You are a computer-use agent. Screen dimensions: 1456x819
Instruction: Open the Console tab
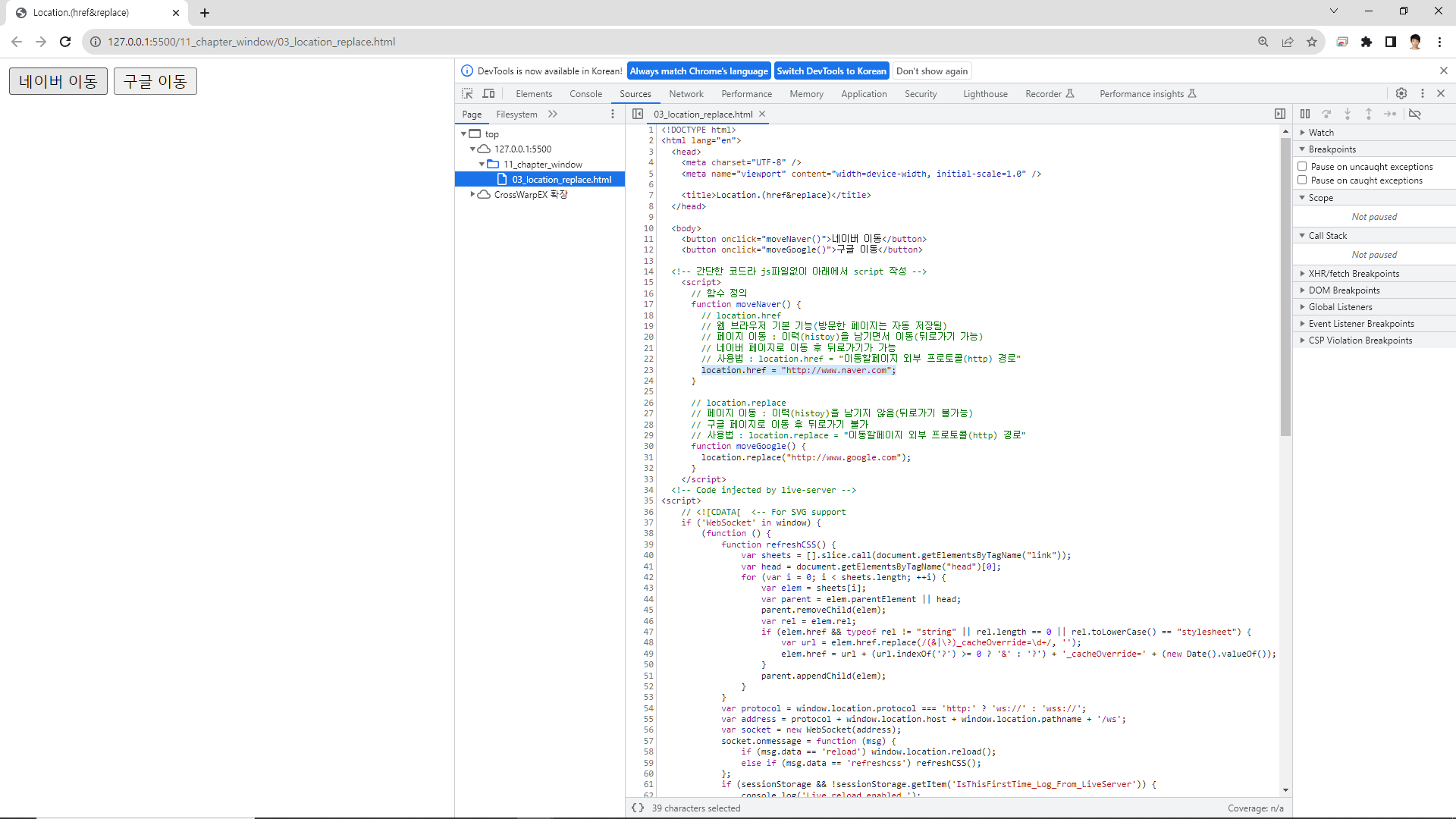tap(585, 93)
